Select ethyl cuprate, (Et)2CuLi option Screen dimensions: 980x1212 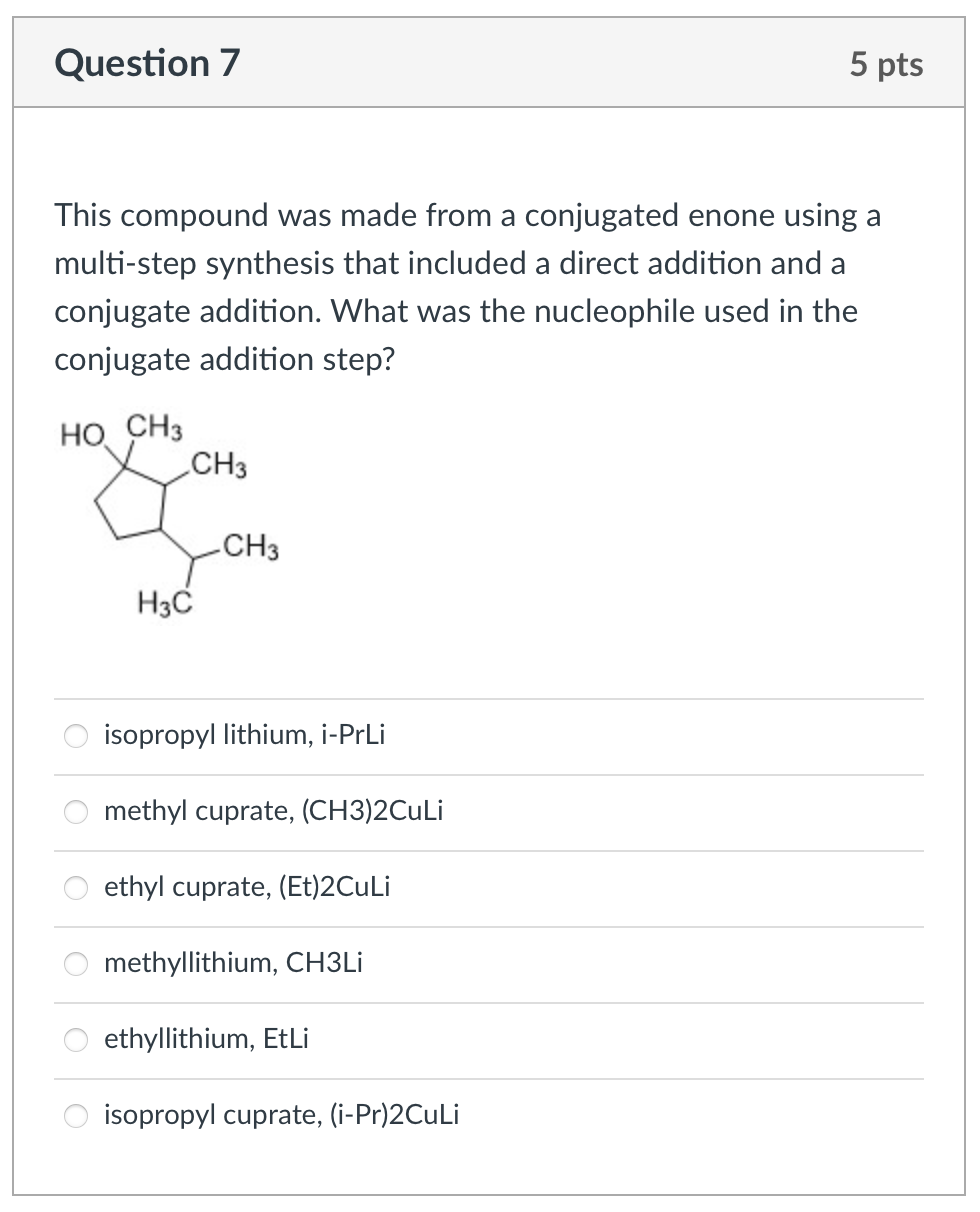pos(75,888)
